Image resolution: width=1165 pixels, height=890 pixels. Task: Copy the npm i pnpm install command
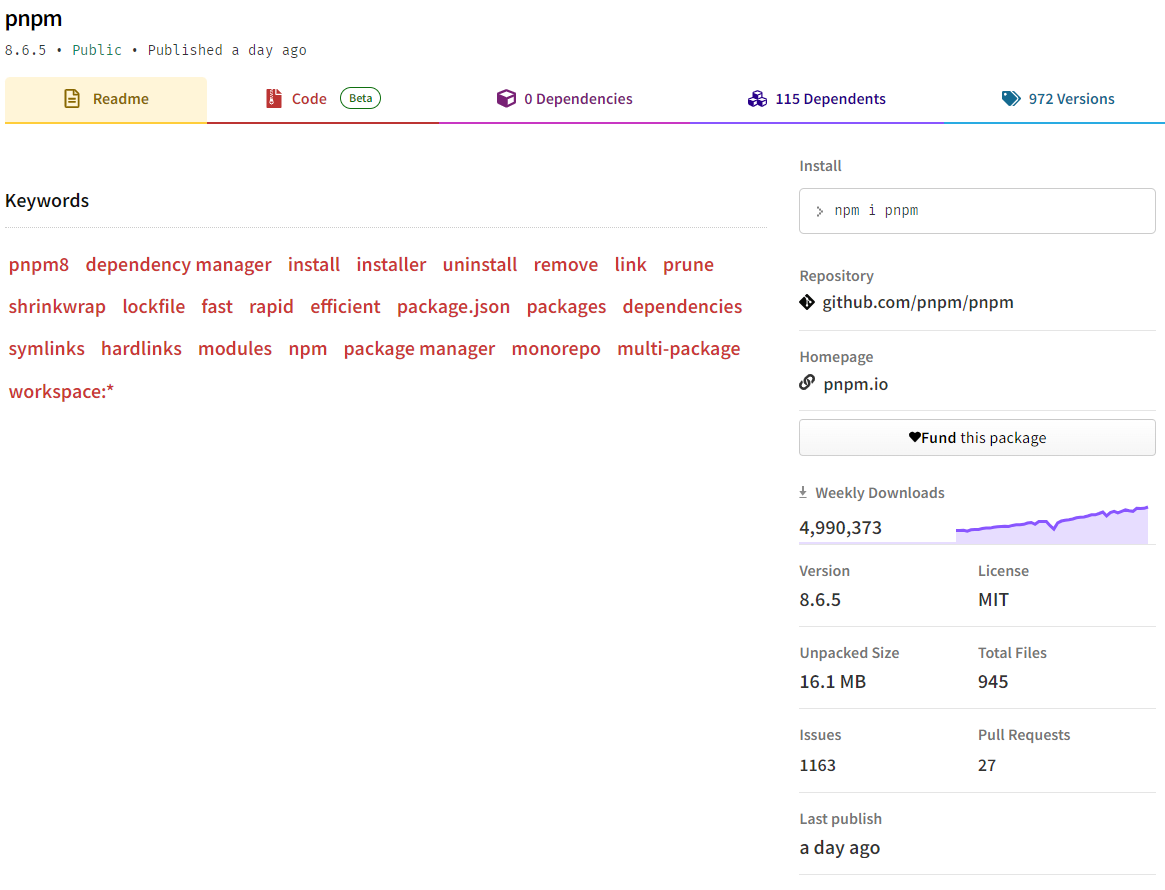pos(977,211)
